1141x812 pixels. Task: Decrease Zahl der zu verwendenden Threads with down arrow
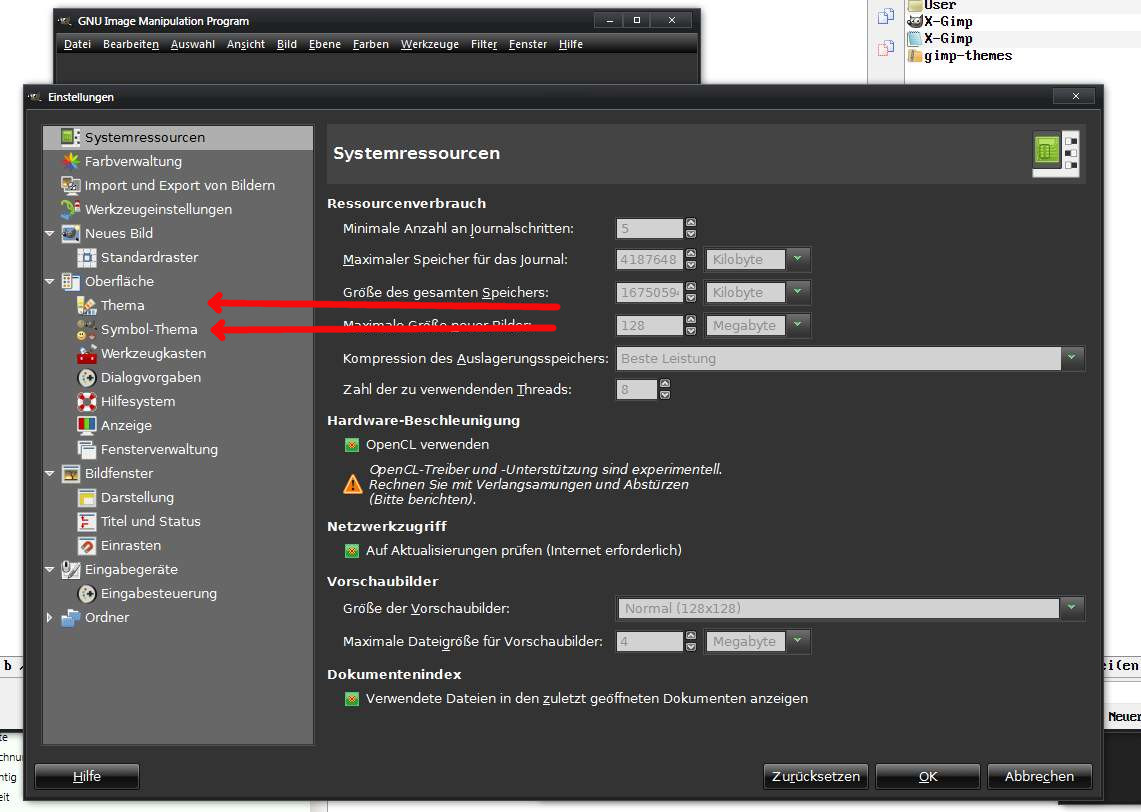(x=664, y=394)
